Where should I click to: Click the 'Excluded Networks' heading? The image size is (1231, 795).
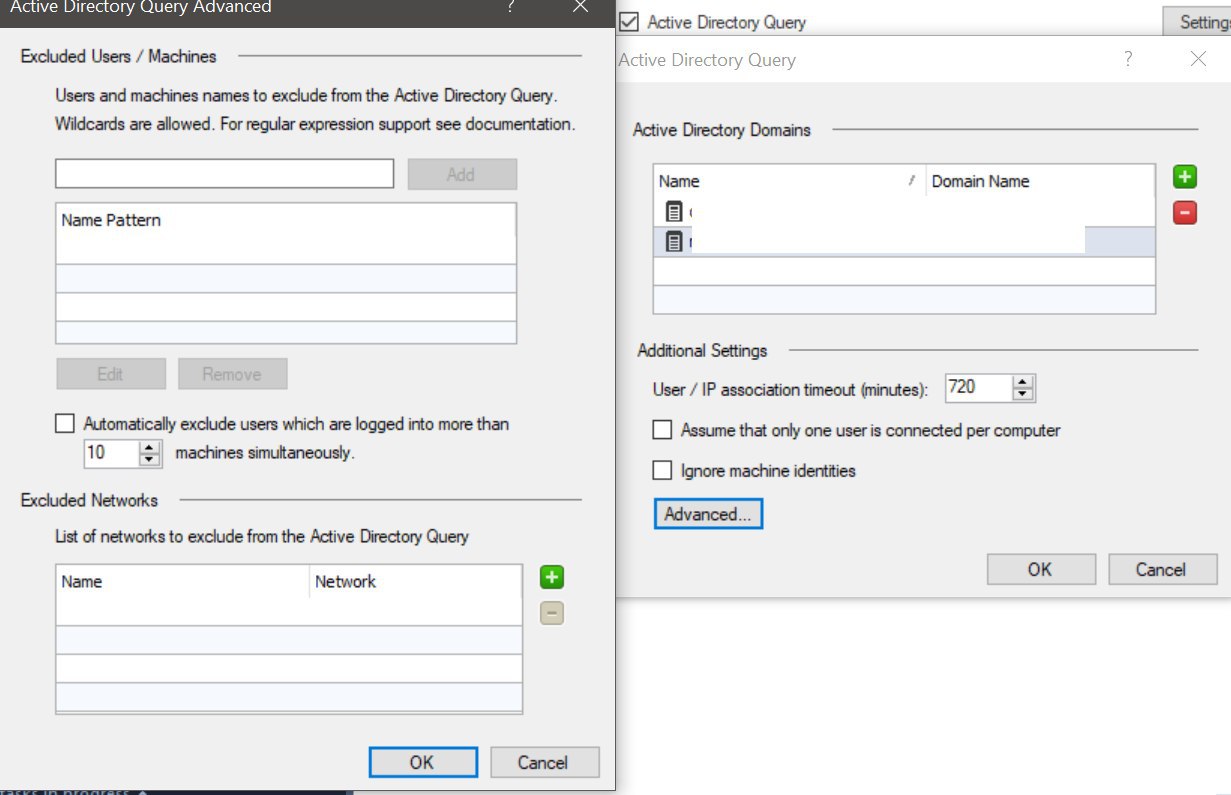[89, 500]
